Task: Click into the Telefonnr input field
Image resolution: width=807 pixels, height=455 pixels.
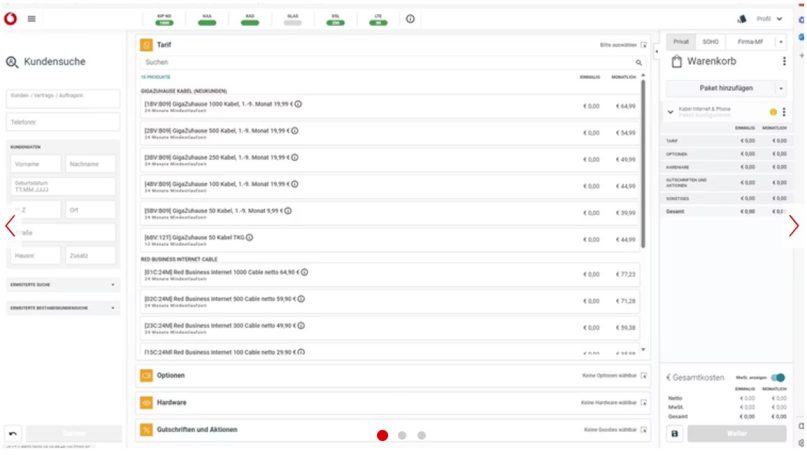Action: [x=62, y=121]
